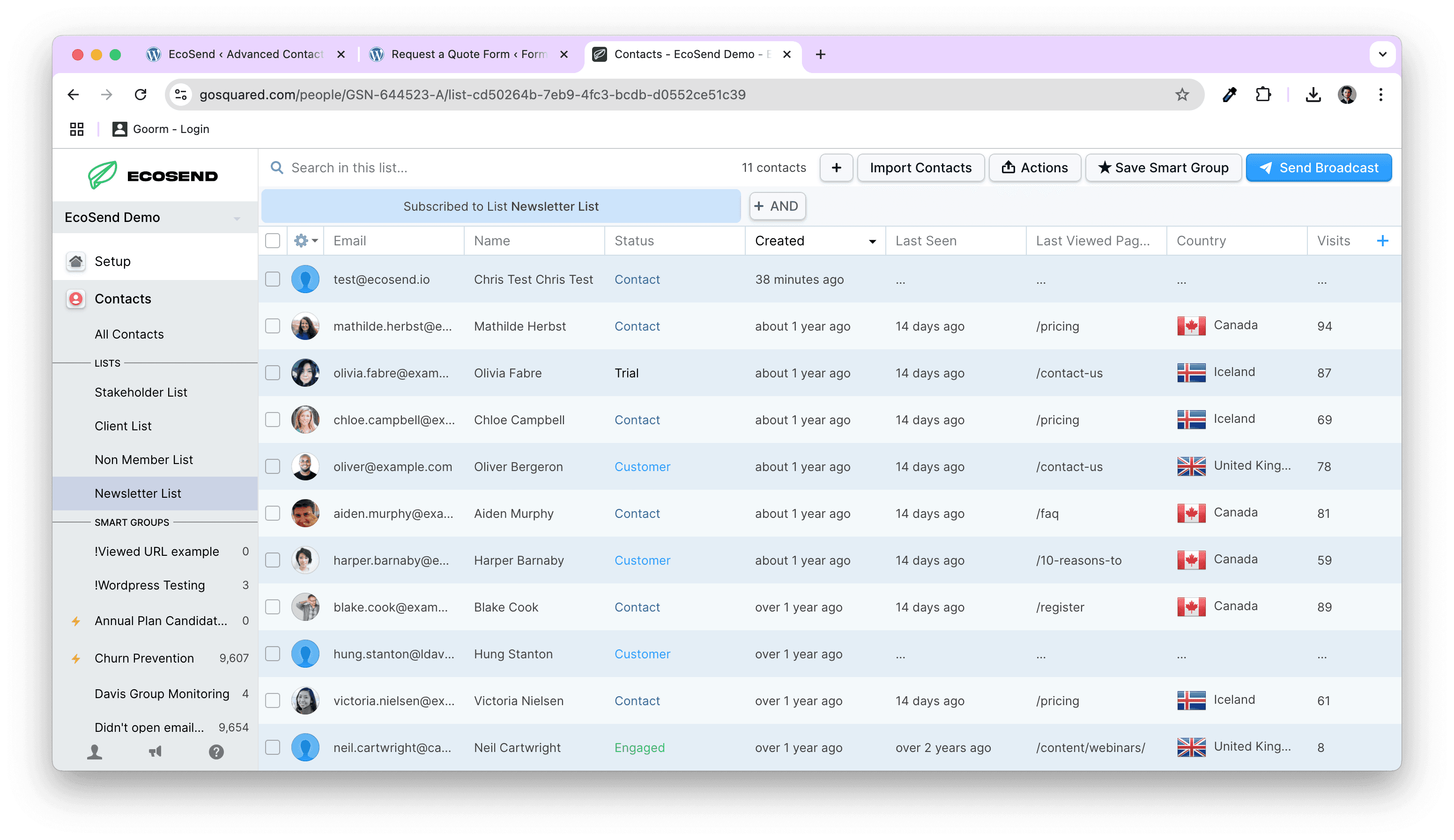Click Customer status for Hung Stanton

click(642, 654)
